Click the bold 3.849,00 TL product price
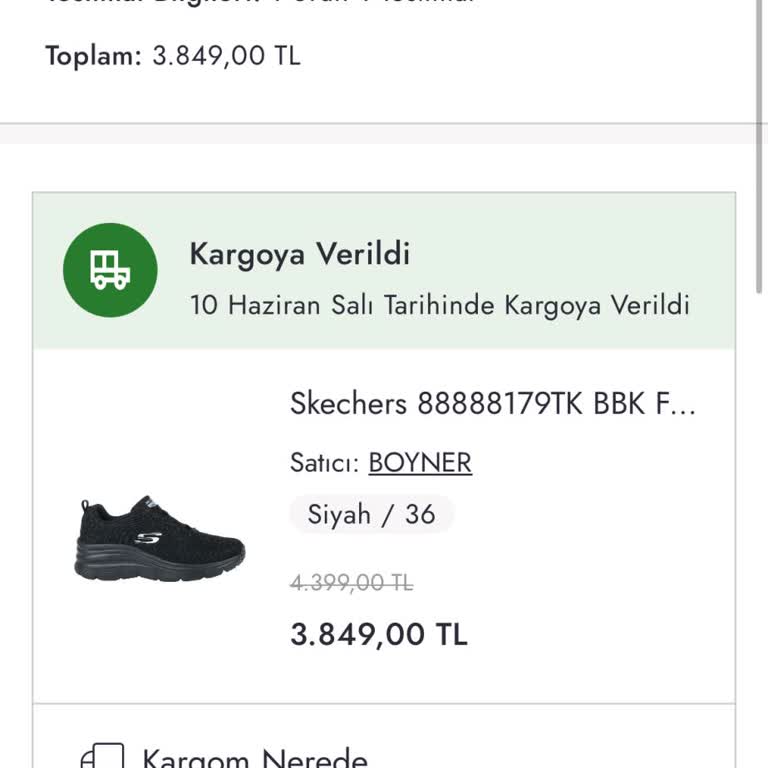Image resolution: width=768 pixels, height=768 pixels. point(378,634)
